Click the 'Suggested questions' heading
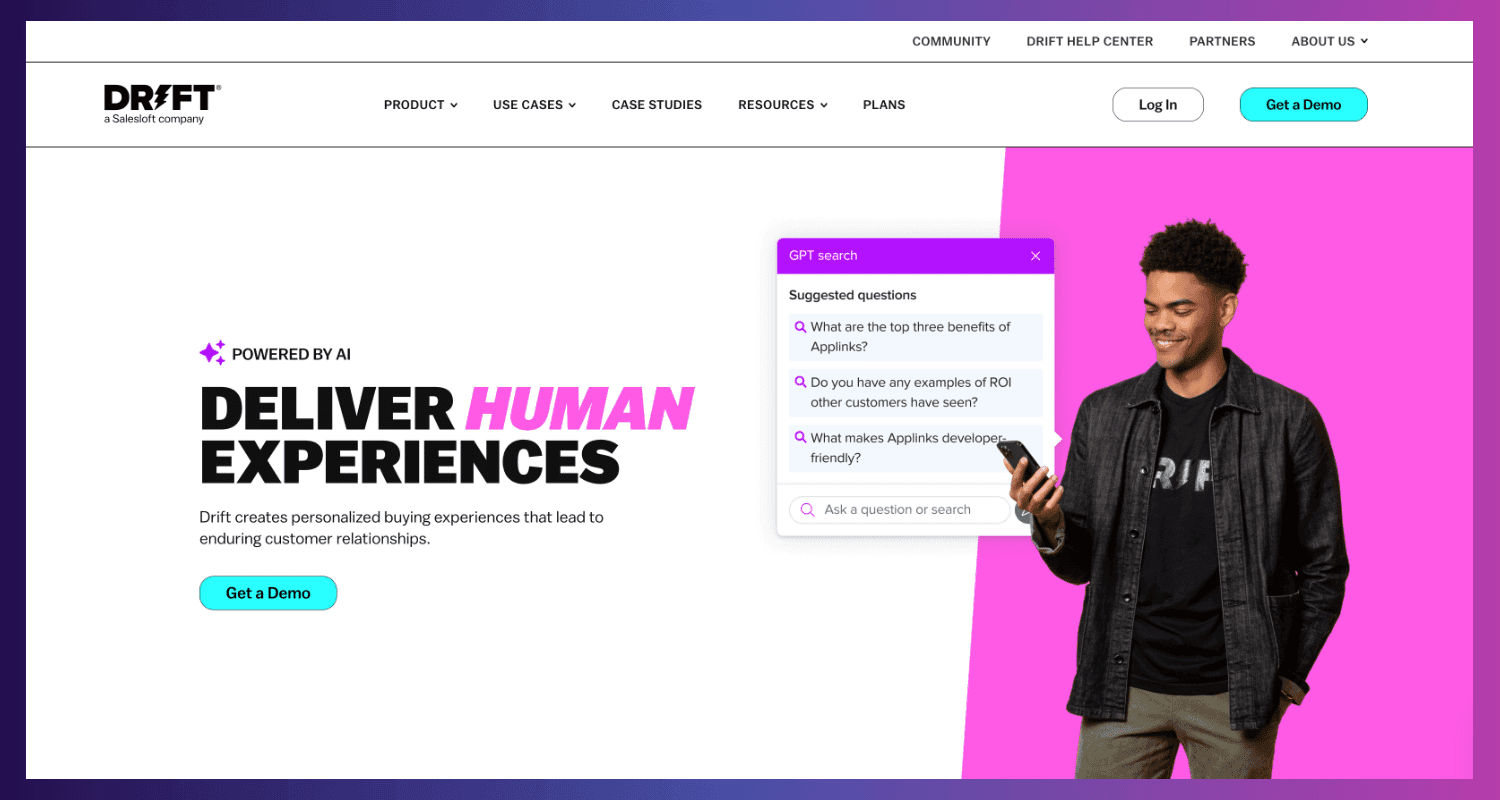 [852, 295]
